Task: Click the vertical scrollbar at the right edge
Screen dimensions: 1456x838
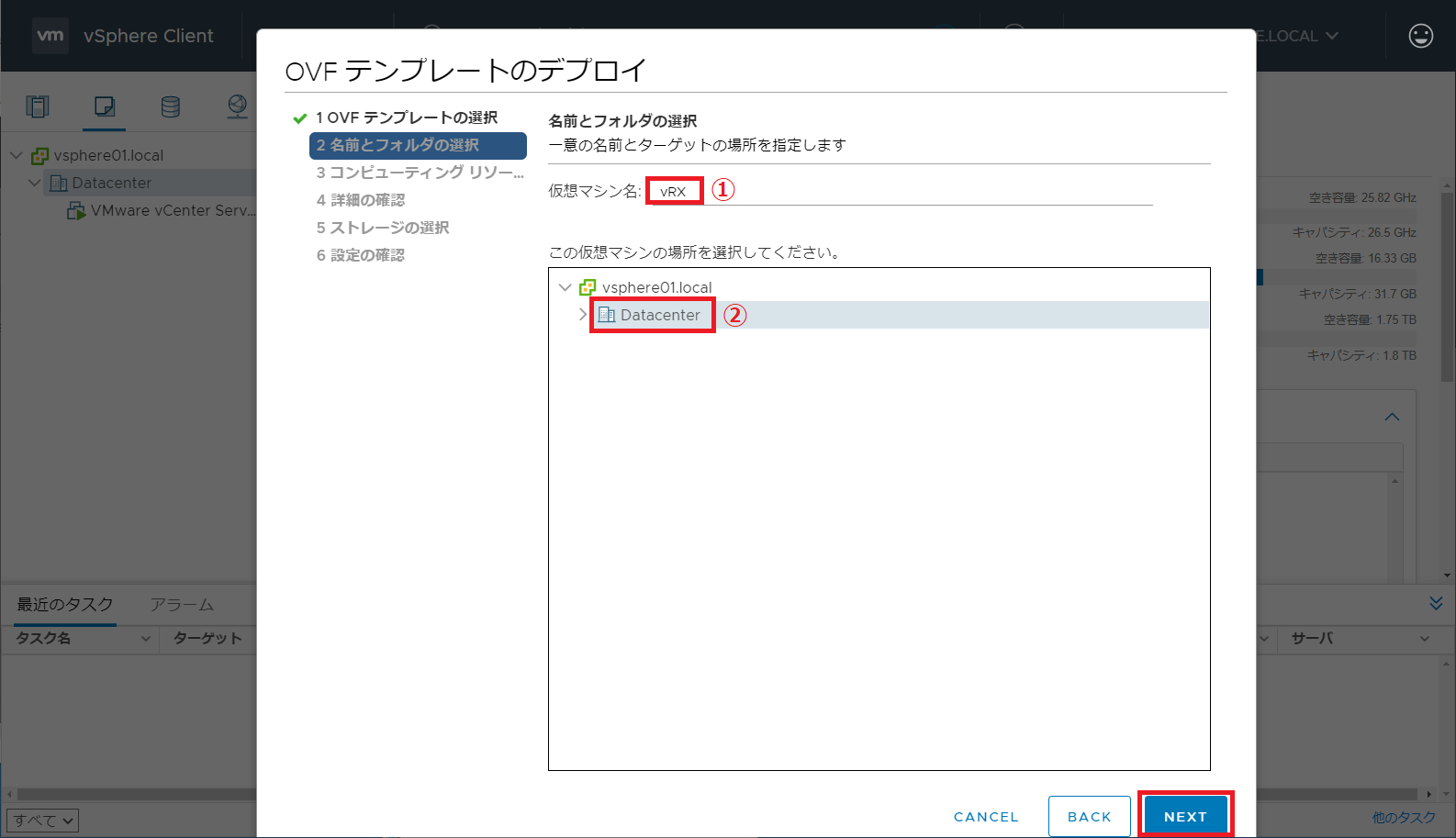Action: click(1448, 289)
